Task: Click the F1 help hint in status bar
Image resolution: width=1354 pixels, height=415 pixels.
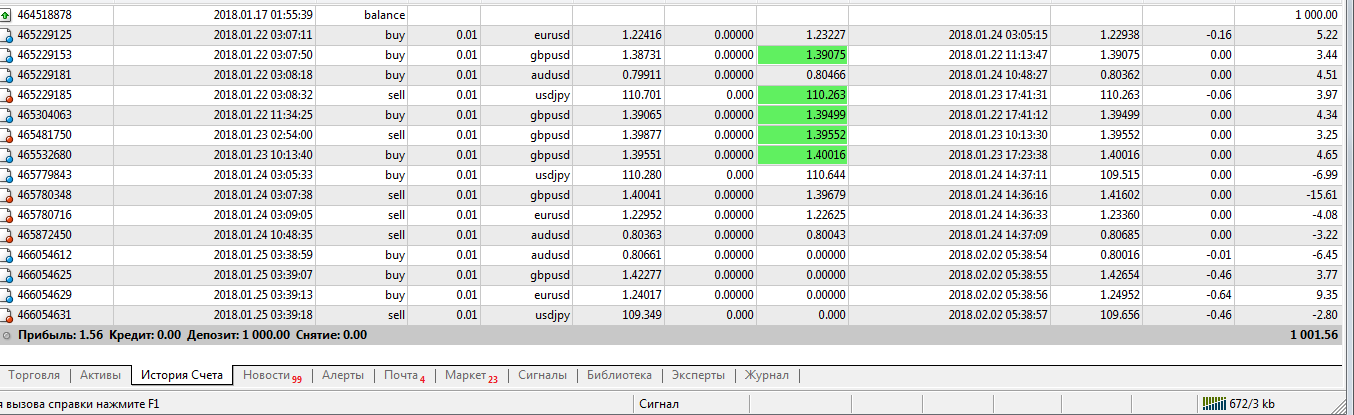Action: click(x=80, y=404)
